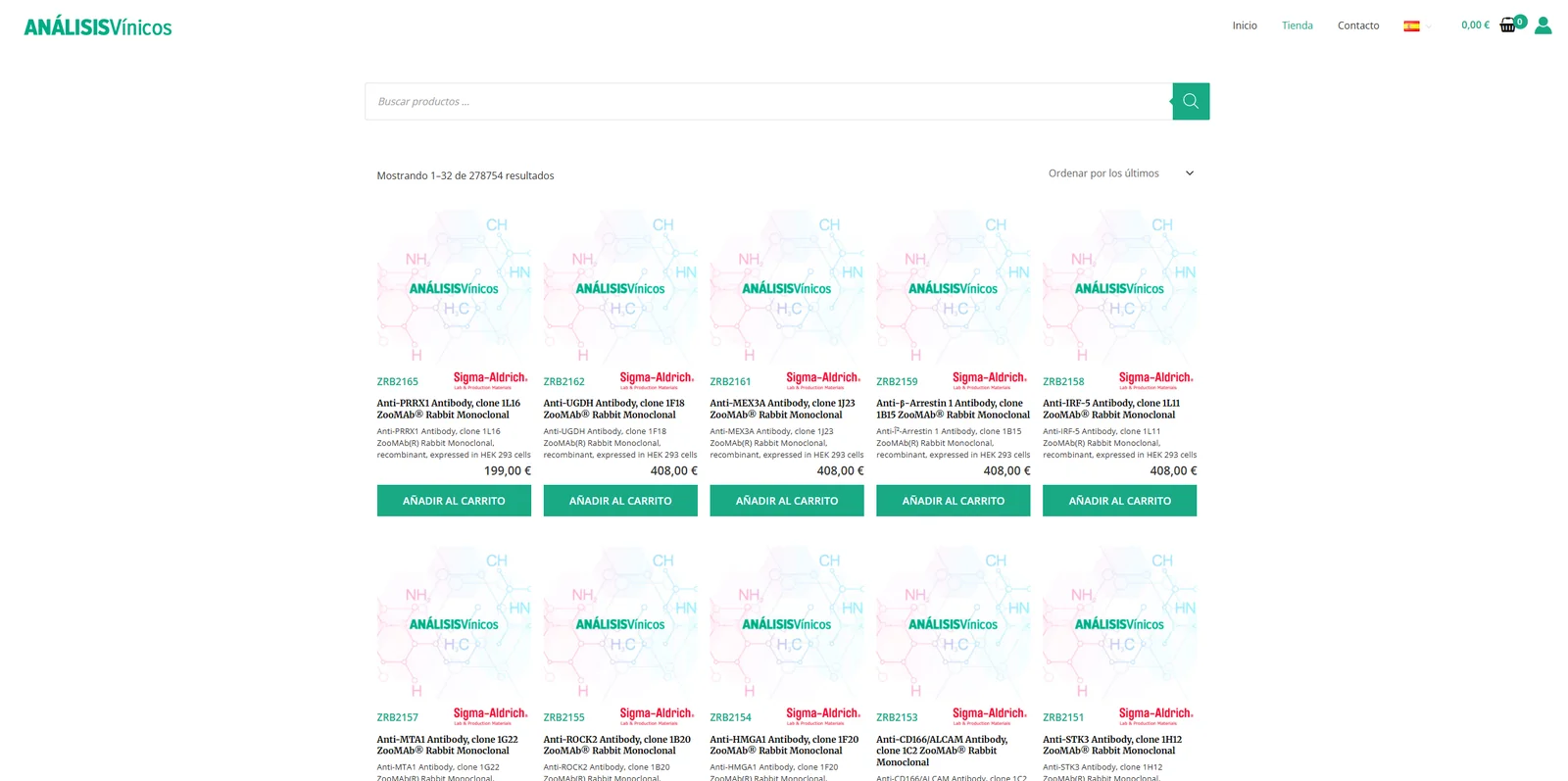Click the ZRB2162 product image

[620, 287]
